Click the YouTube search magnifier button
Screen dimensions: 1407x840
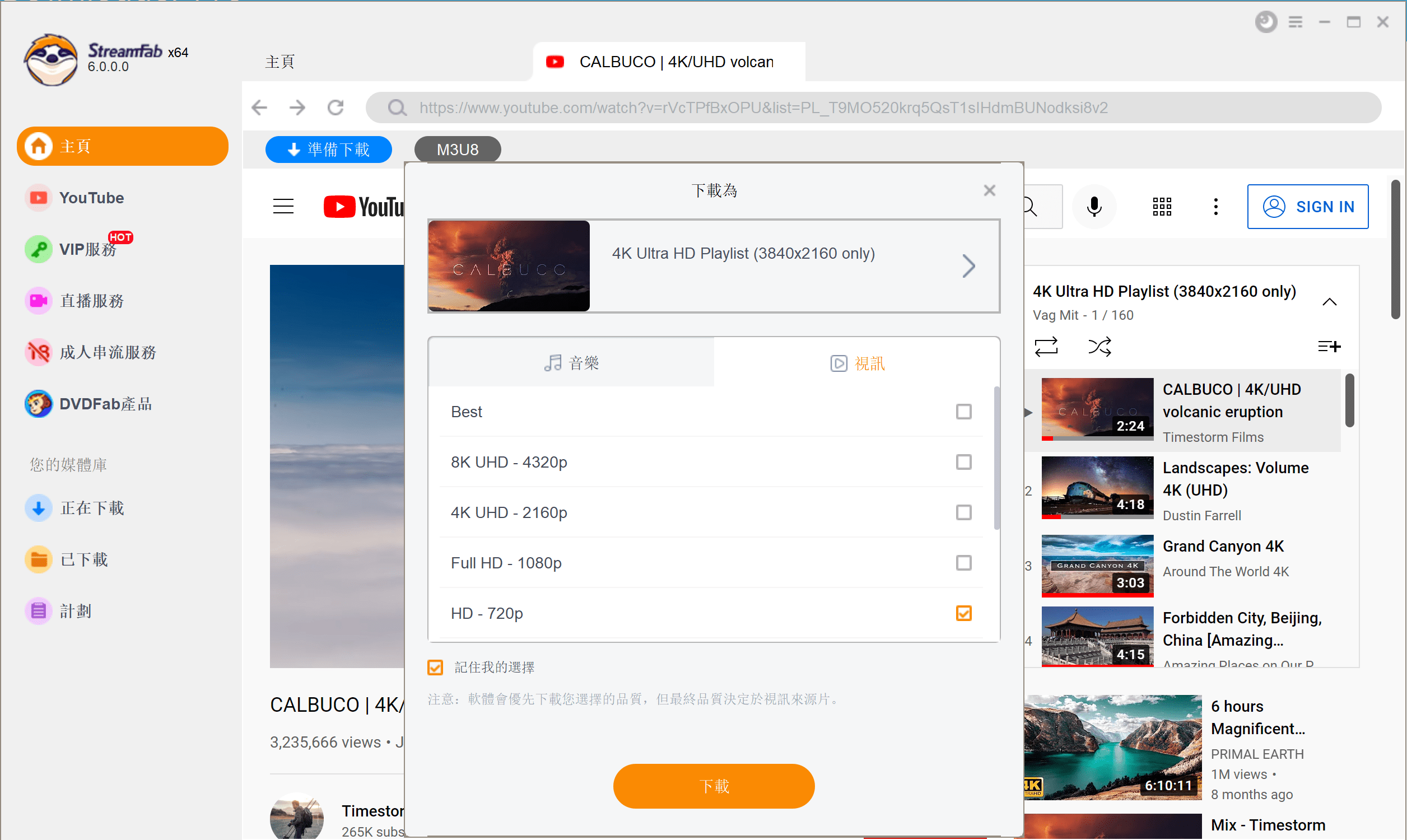pyautogui.click(x=1032, y=207)
